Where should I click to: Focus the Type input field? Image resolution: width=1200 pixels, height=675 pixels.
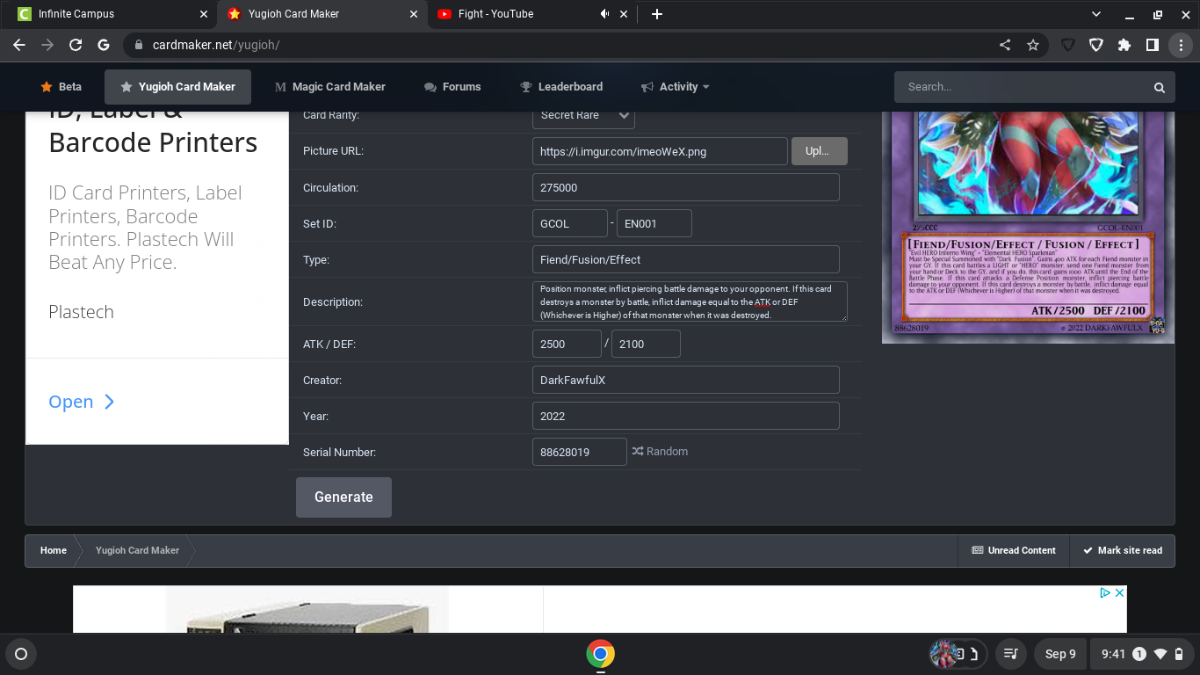coord(686,260)
